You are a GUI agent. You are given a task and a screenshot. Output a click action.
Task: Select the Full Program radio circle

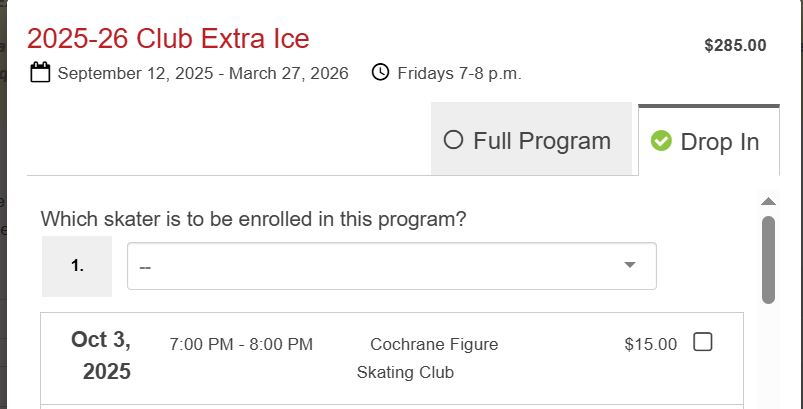(x=453, y=141)
